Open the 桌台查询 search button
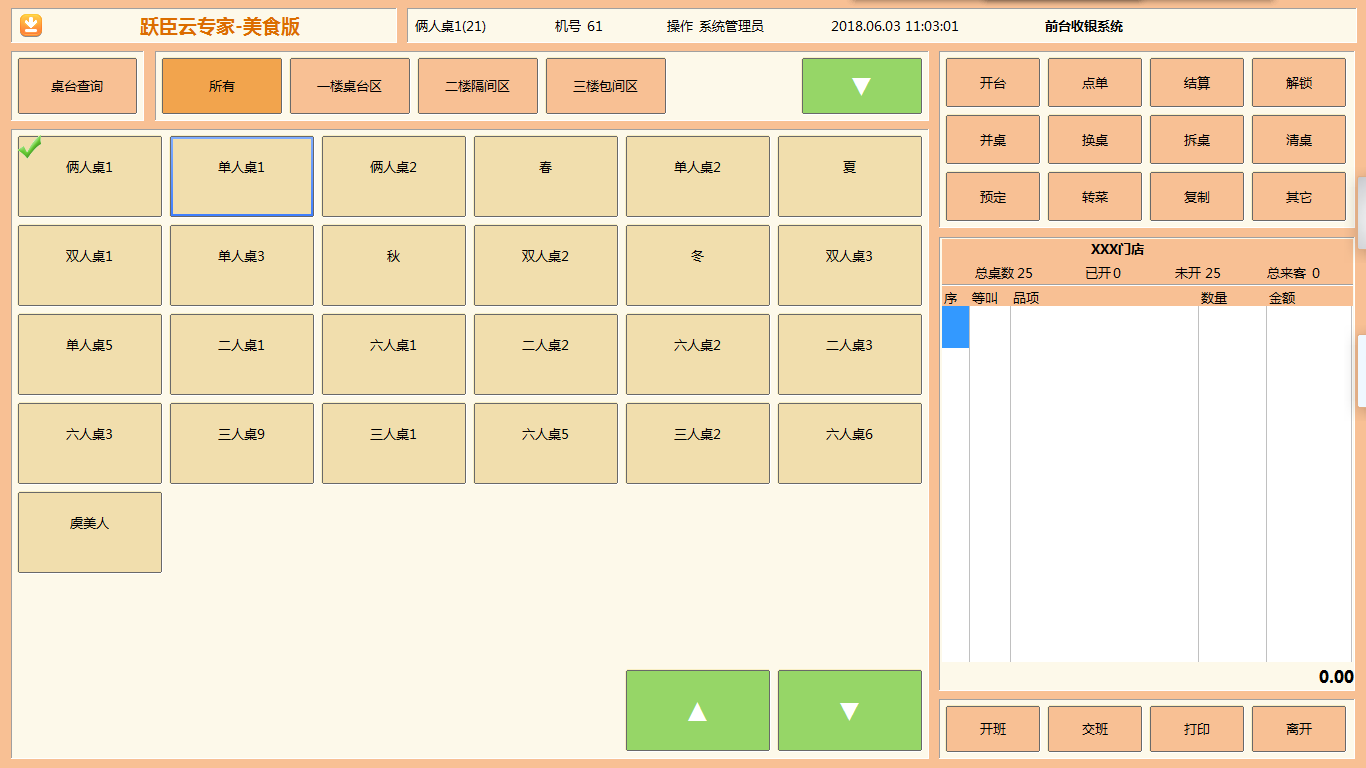 (x=77, y=86)
